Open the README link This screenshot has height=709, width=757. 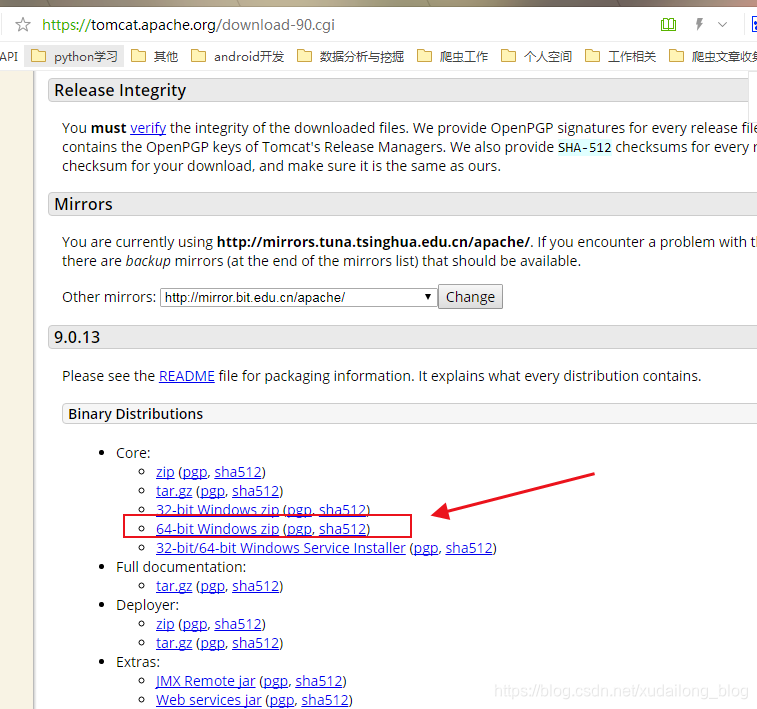tap(186, 376)
